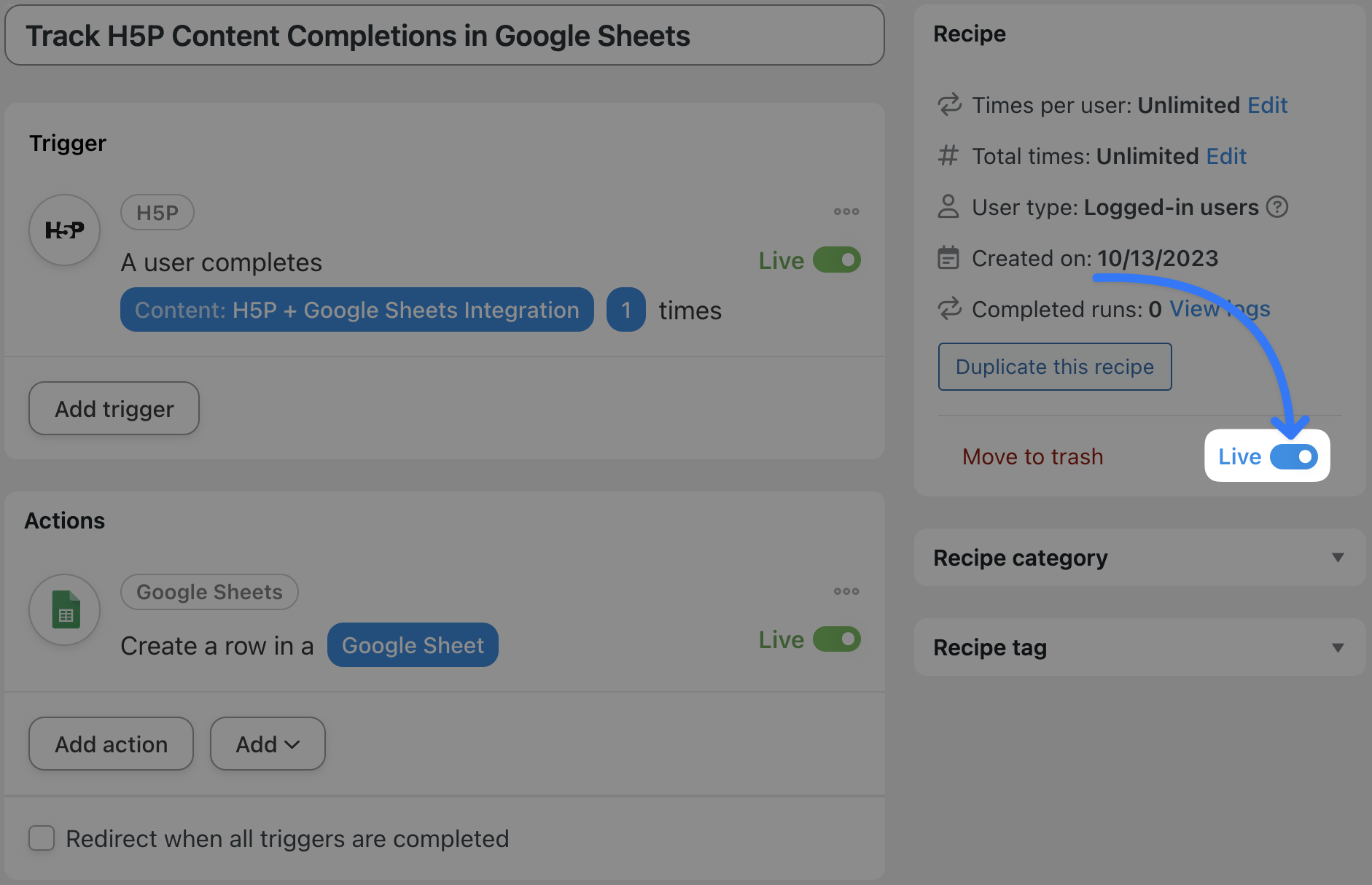This screenshot has width=1372, height=885.
Task: Click the Google Sheets icon in actions
Action: (x=65, y=609)
